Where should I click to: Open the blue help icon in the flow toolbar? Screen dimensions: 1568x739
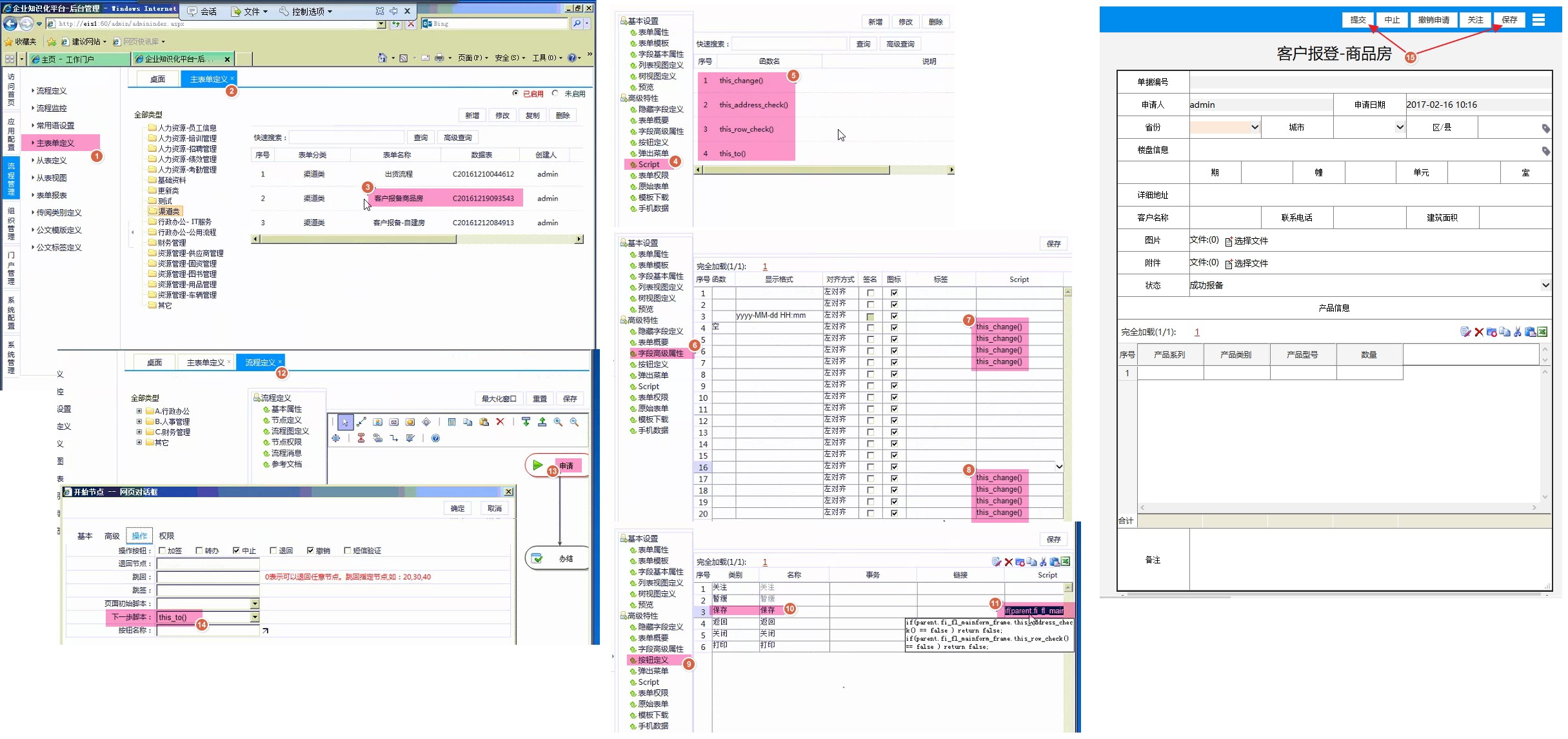coord(435,438)
